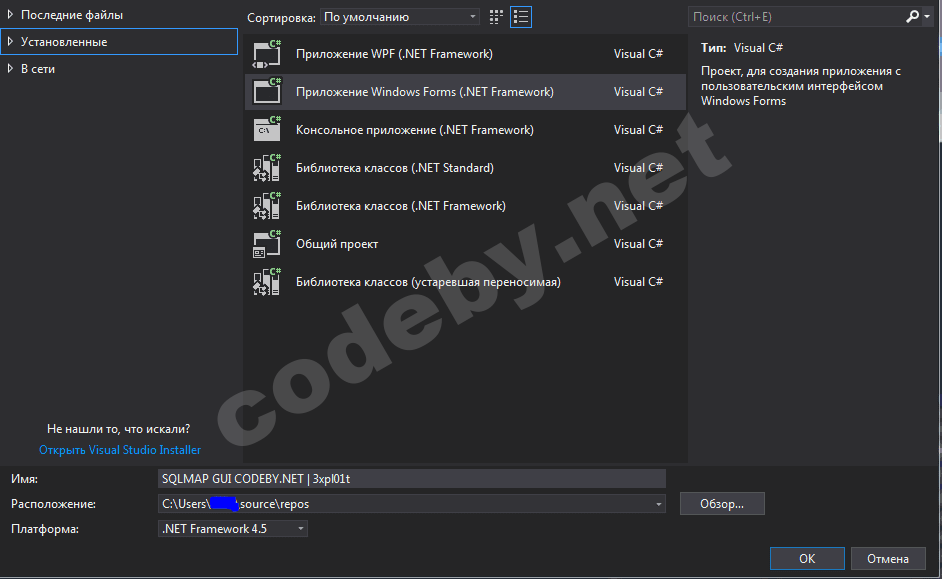Open the Платформа .NET Framework dropdown
The image size is (942, 579).
(x=232, y=529)
